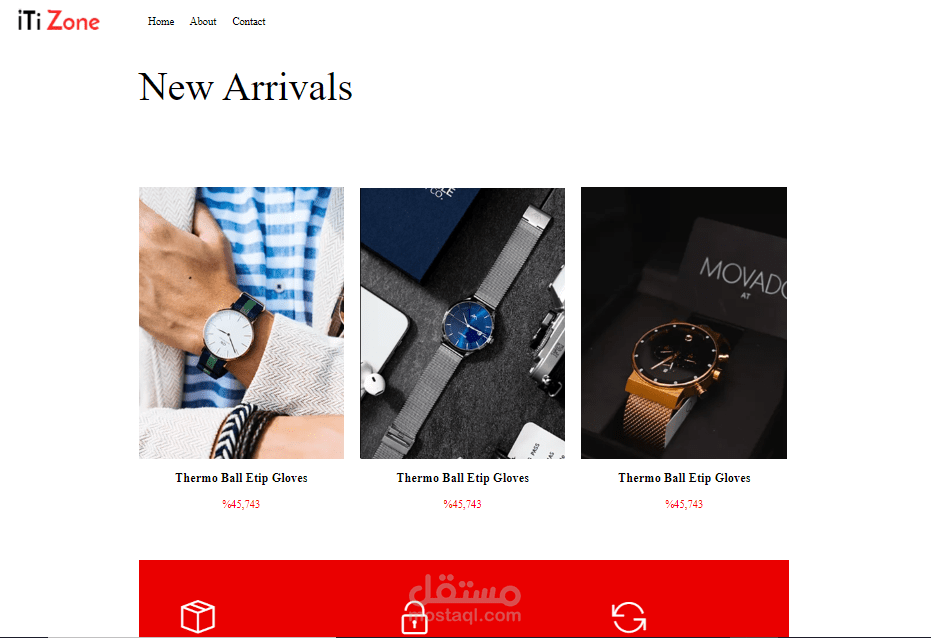This screenshot has width=931, height=638.
Task: Click first Thermo Ball Etip Gloves title
Action: pyautogui.click(x=242, y=478)
